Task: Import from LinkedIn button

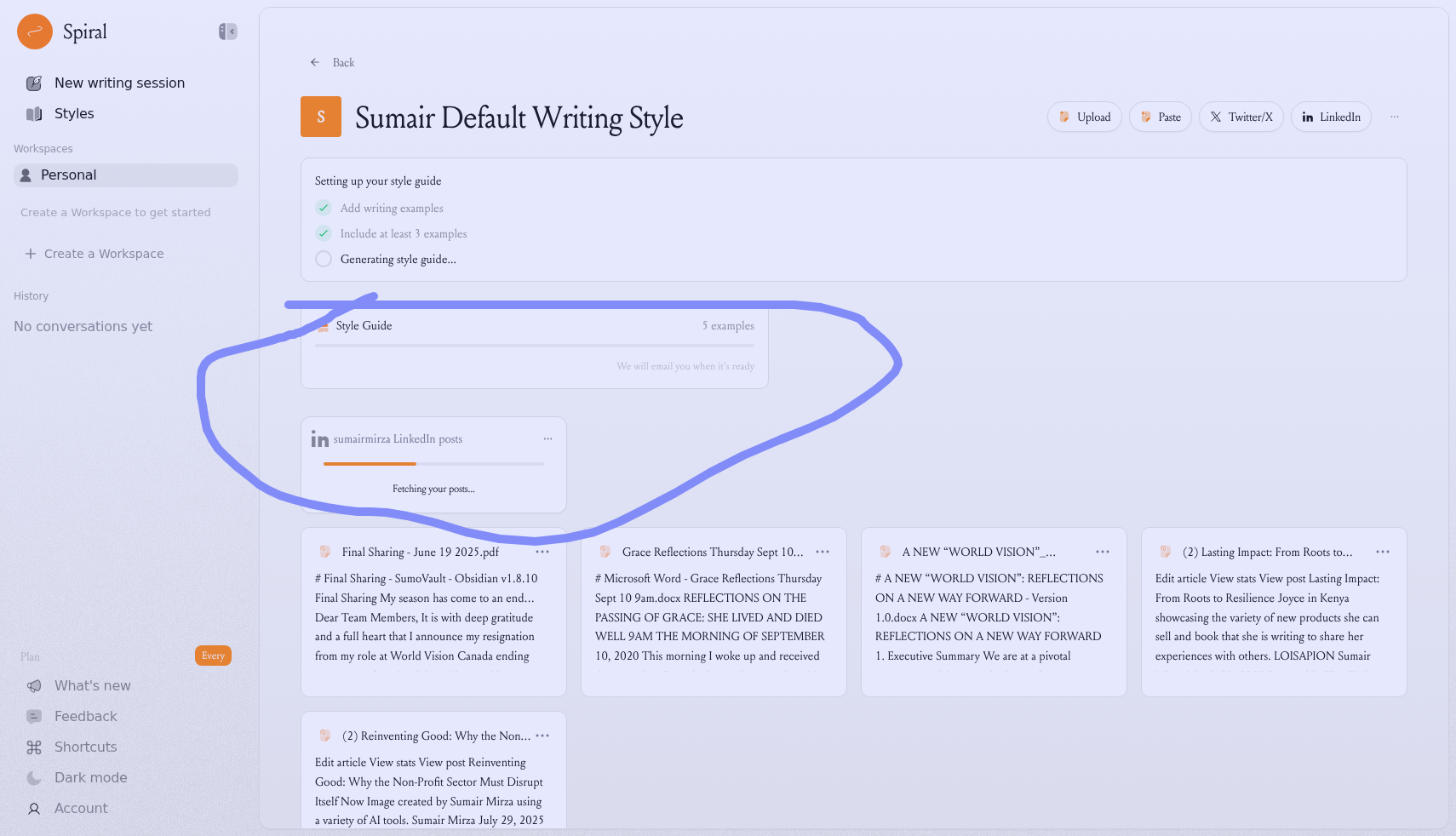Action: (x=1330, y=117)
